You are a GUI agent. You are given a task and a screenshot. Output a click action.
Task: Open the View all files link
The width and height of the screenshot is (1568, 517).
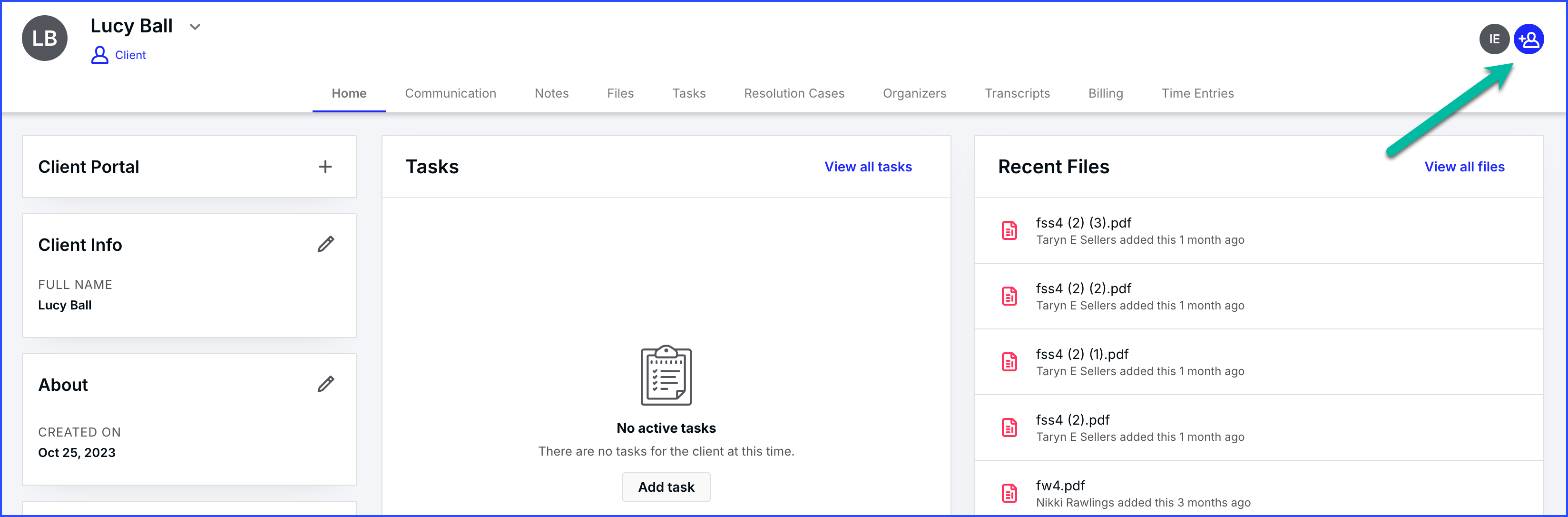[x=1464, y=167]
